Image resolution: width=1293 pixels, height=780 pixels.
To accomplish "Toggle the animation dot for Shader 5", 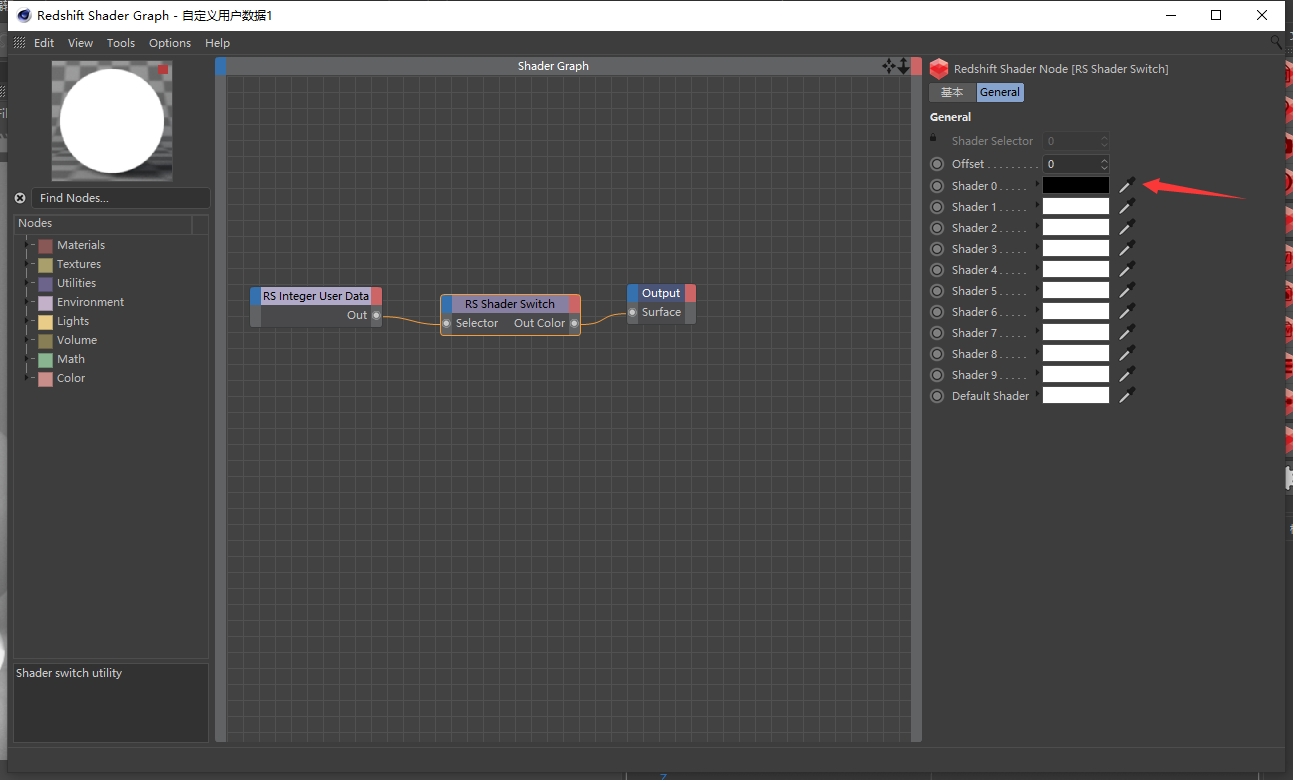I will [937, 291].
